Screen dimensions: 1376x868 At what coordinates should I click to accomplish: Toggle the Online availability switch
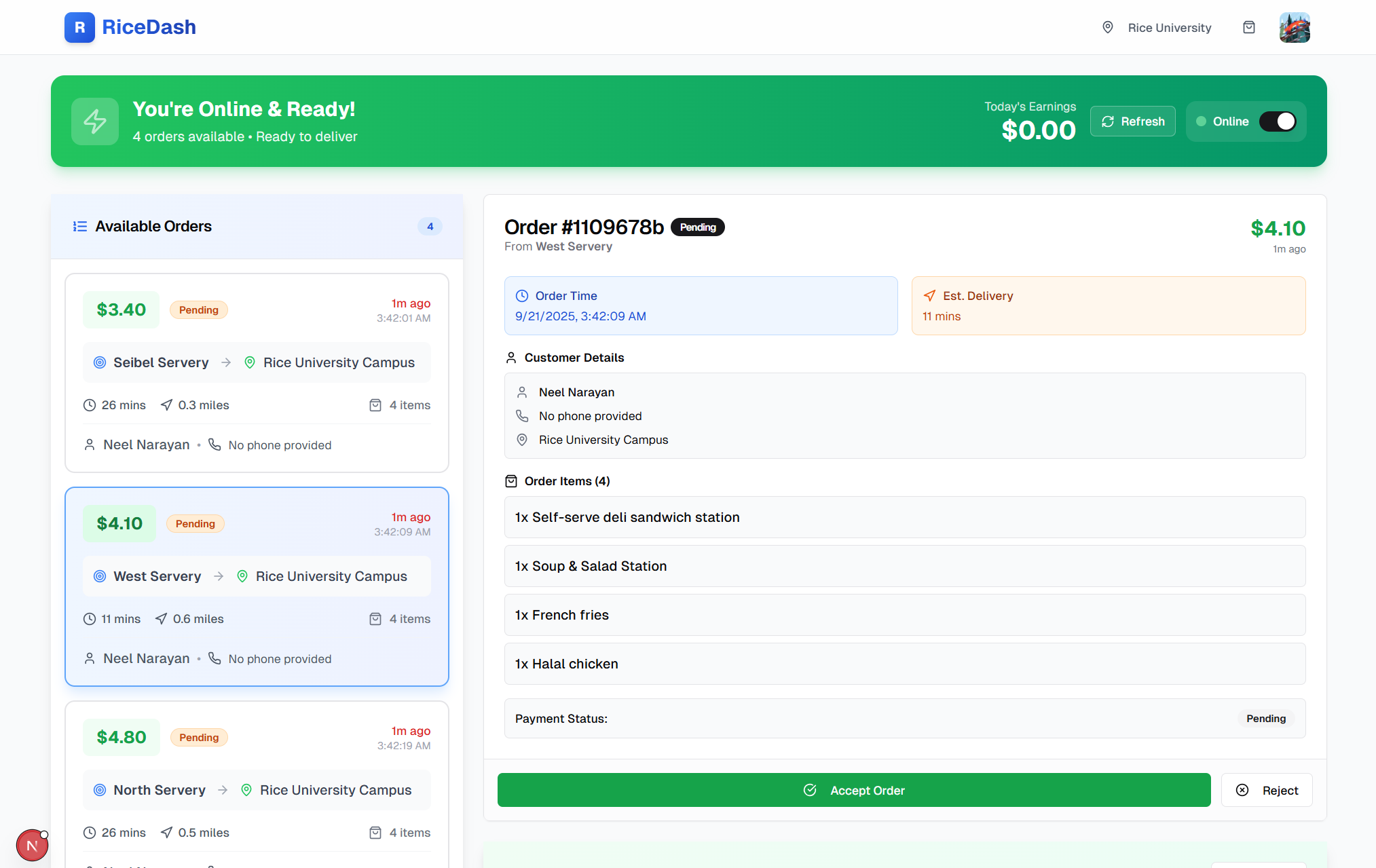click(1277, 121)
